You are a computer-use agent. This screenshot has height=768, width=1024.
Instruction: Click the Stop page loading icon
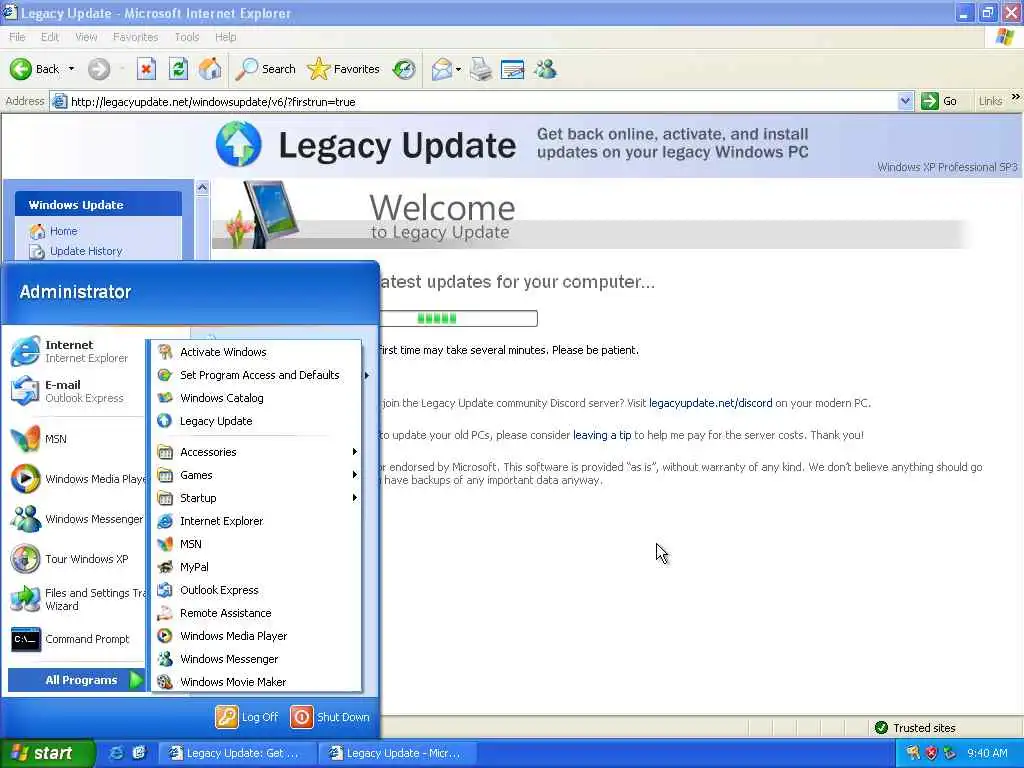(146, 69)
